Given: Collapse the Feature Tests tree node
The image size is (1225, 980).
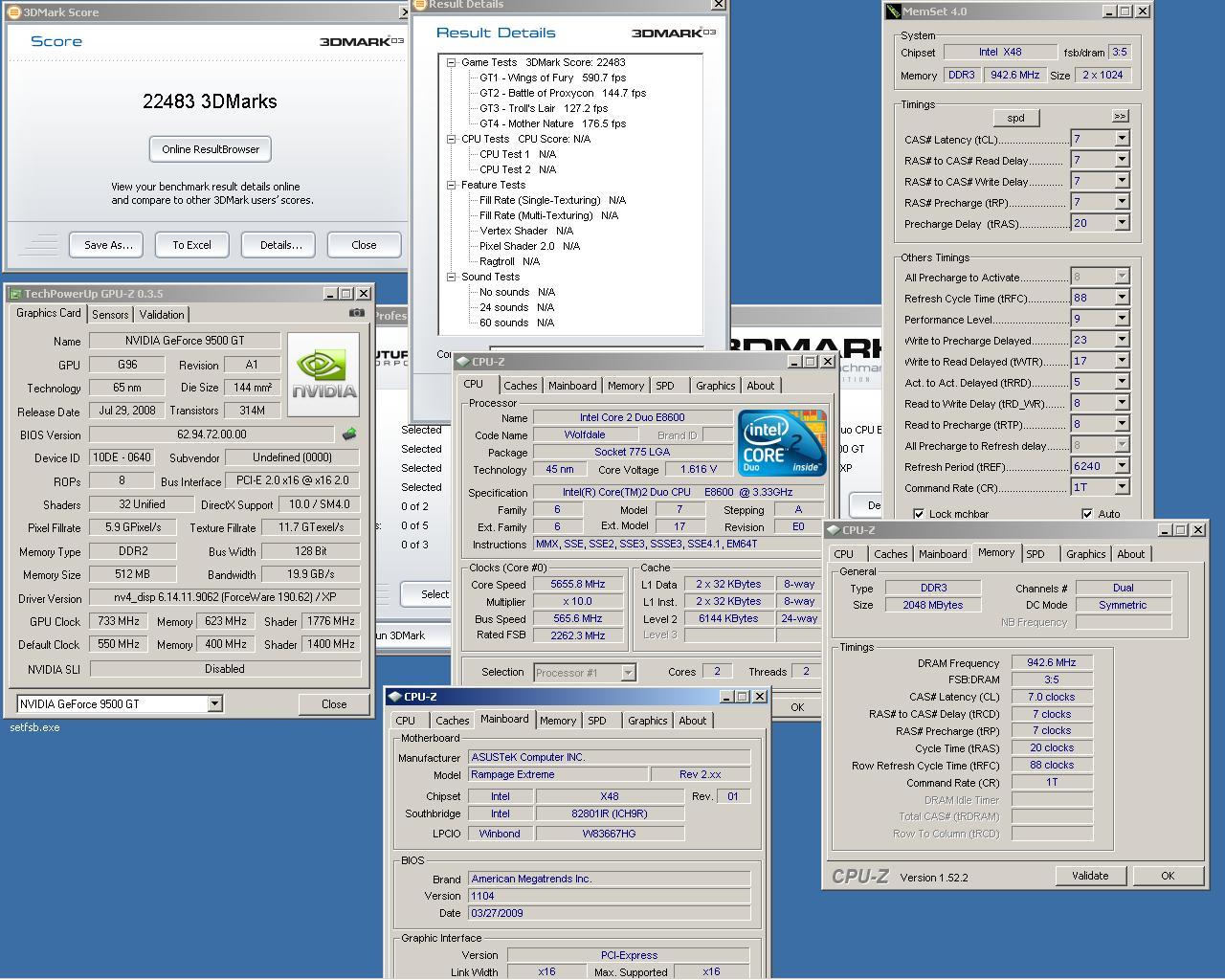Looking at the screenshot, I should (x=451, y=185).
